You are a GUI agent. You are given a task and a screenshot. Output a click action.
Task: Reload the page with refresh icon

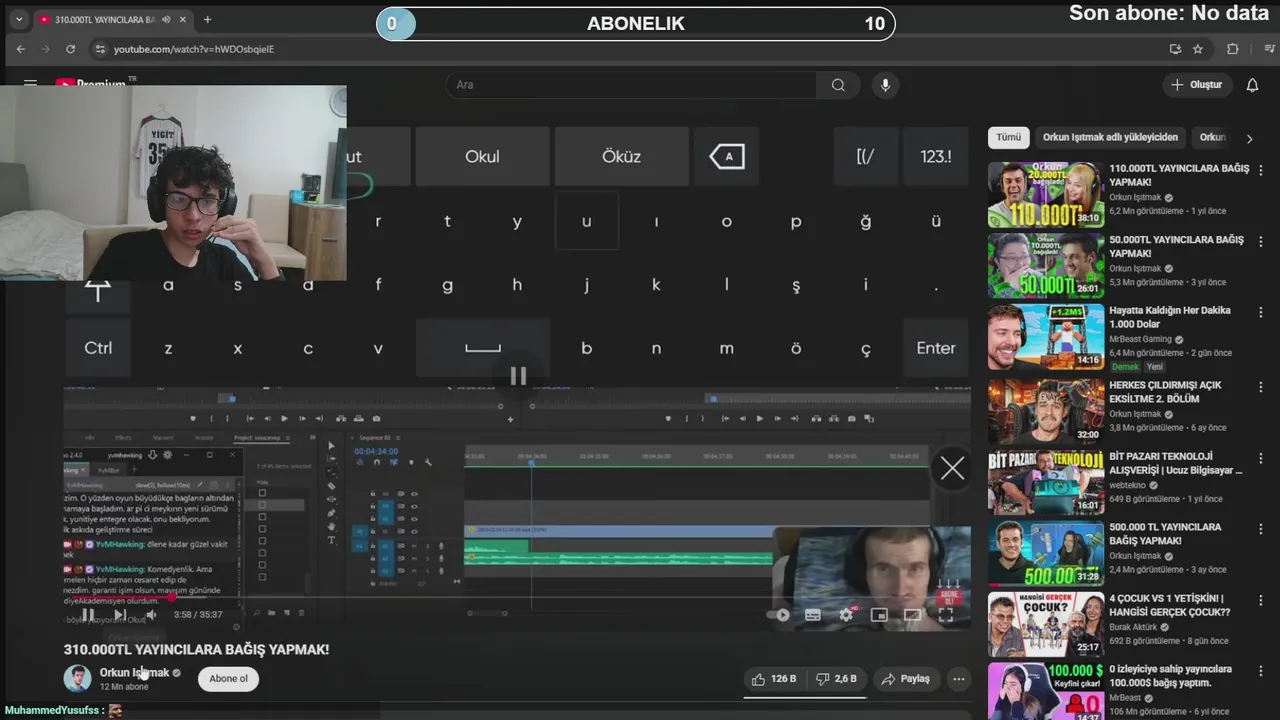pos(70,49)
